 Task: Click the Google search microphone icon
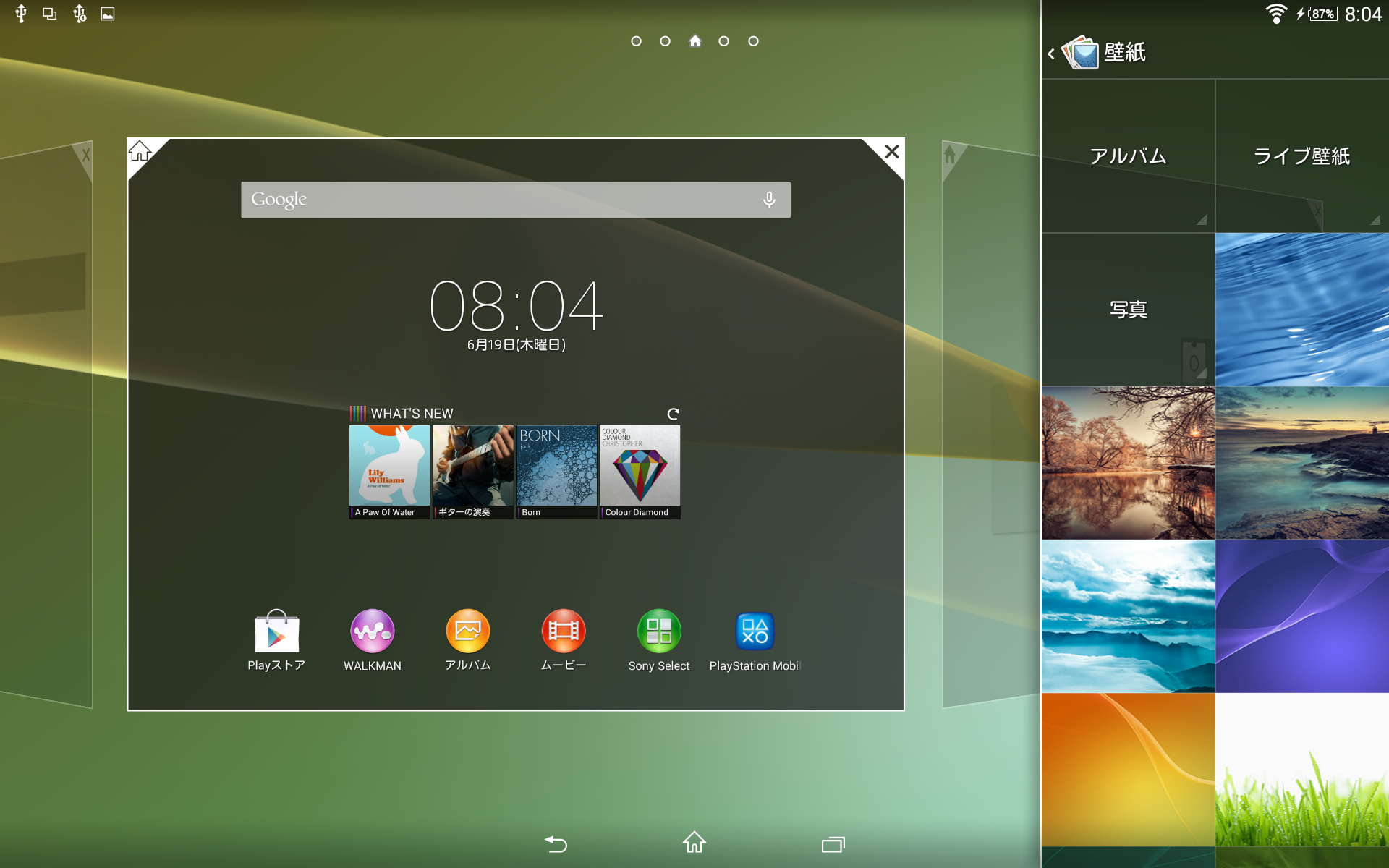pos(770,198)
